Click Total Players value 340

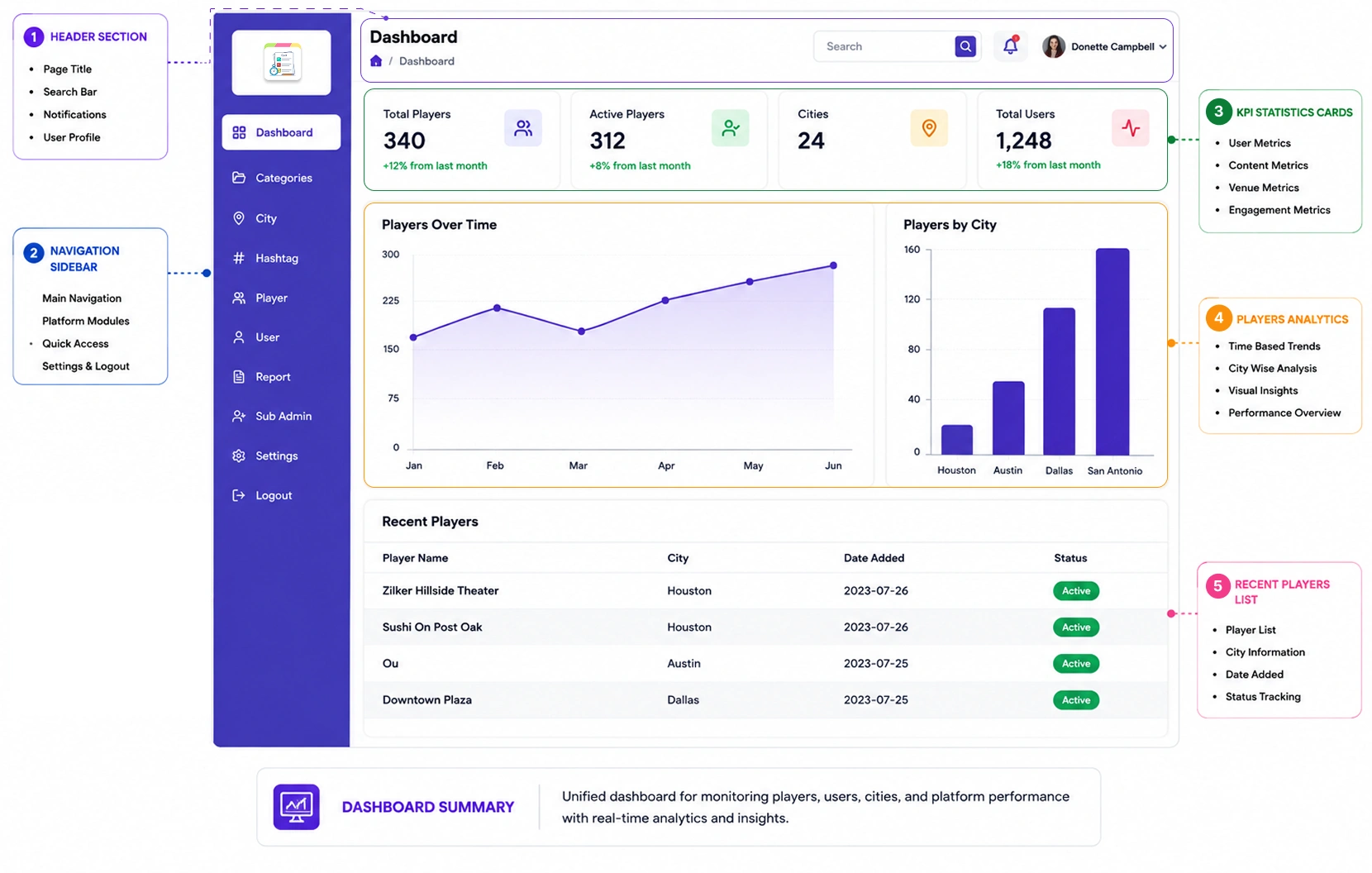pyautogui.click(x=404, y=141)
